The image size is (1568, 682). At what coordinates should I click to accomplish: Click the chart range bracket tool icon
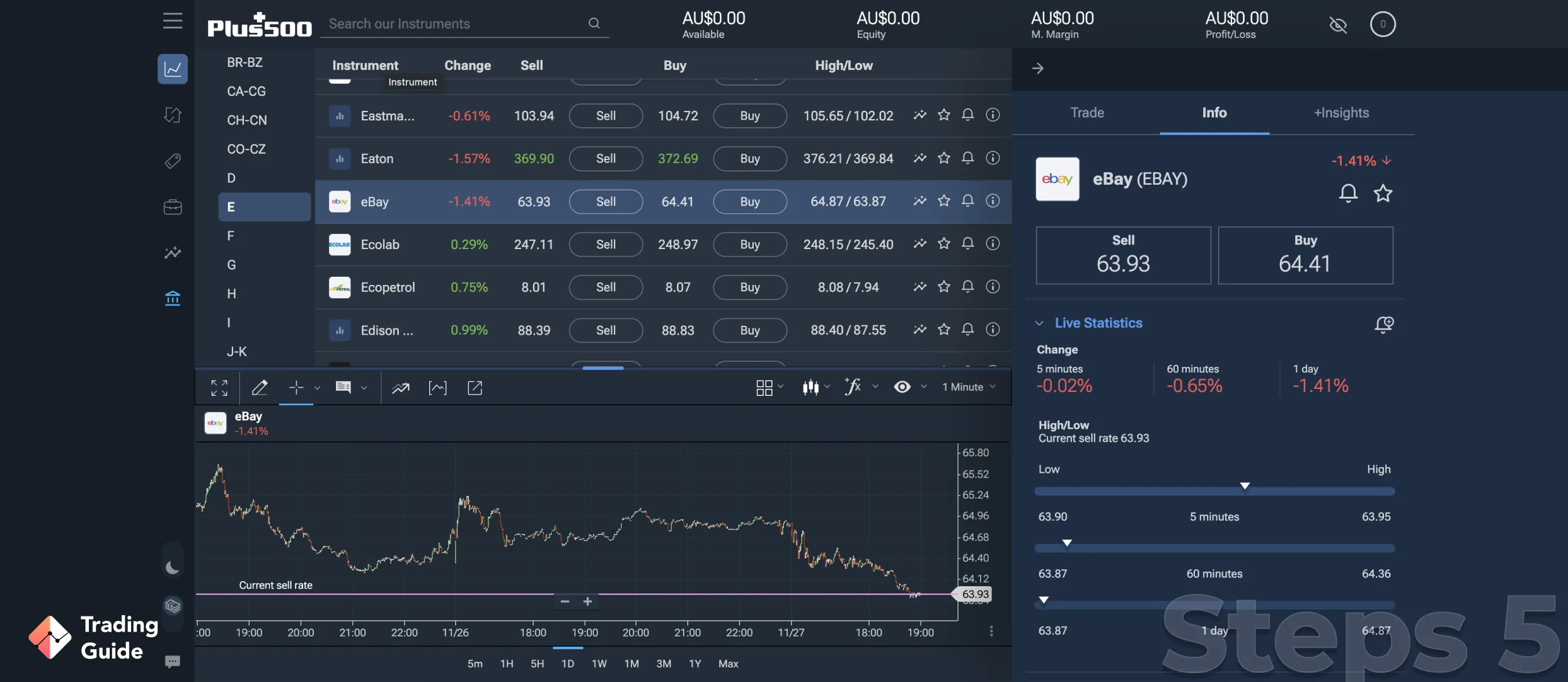point(437,388)
